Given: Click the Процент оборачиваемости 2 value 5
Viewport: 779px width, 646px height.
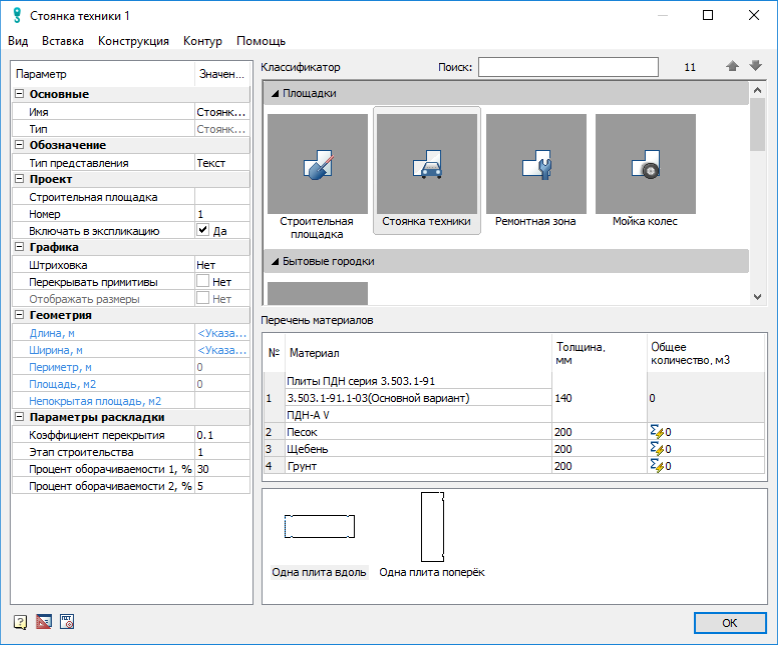Looking at the screenshot, I should [222, 485].
